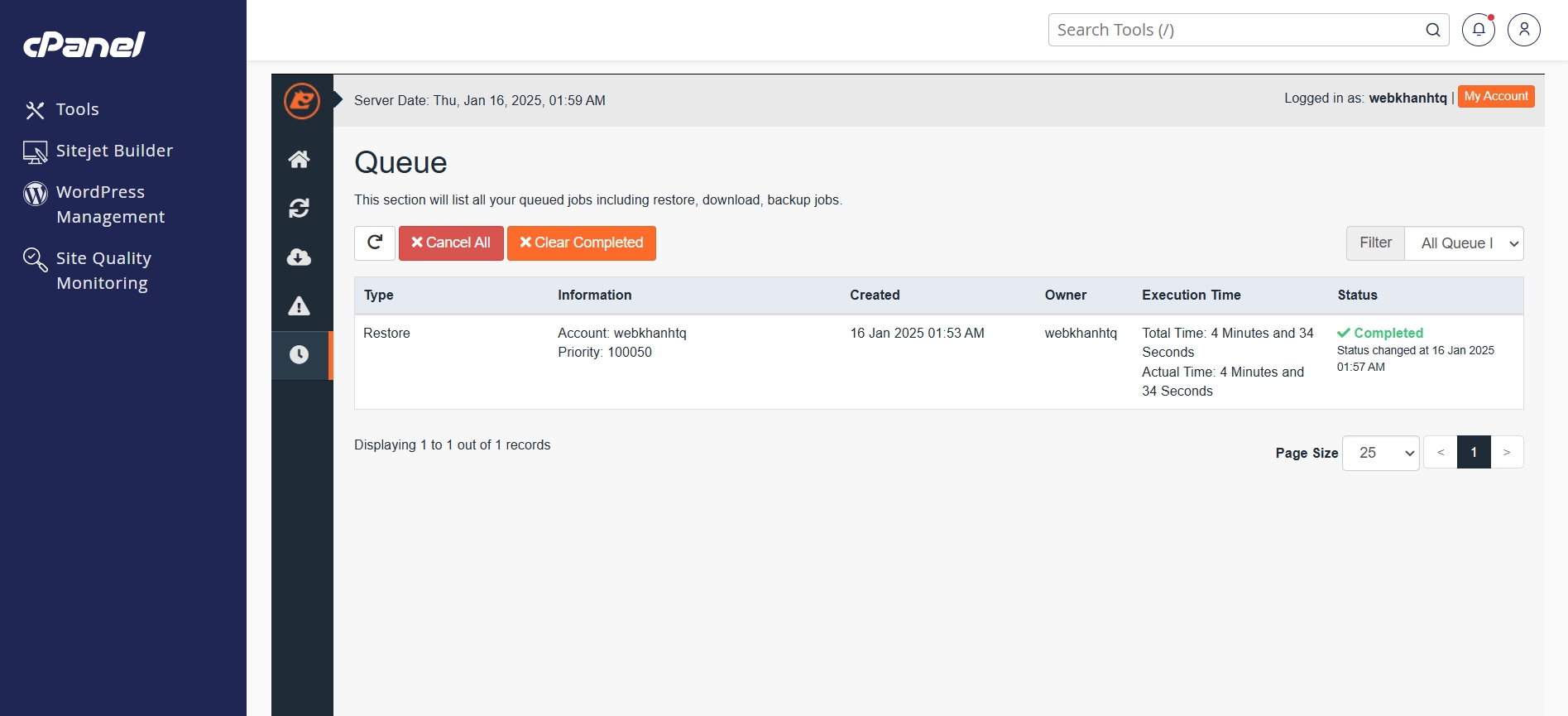Expand the All Queue filter dropdown

coord(1464,243)
